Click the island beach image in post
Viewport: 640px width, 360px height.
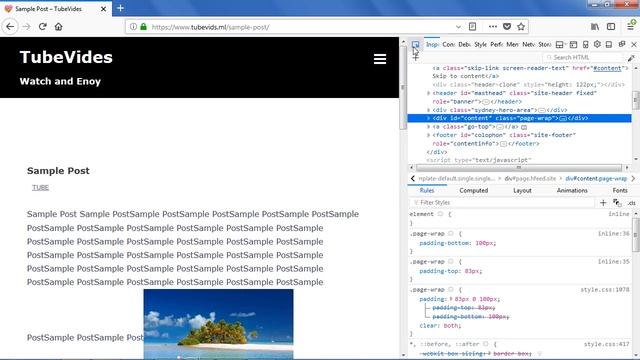[x=218, y=324]
